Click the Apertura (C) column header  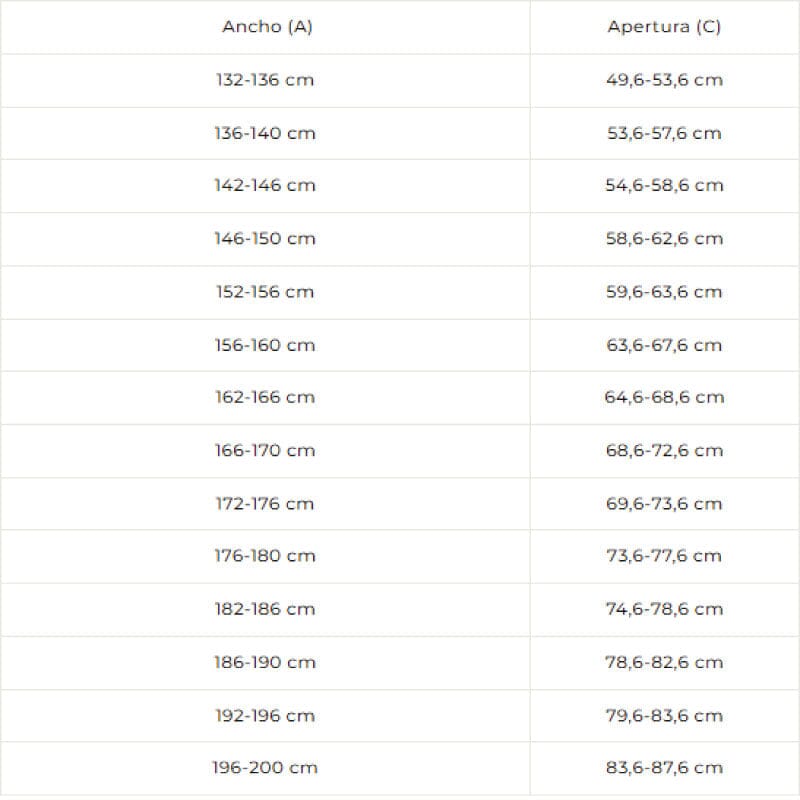pyautogui.click(x=664, y=27)
